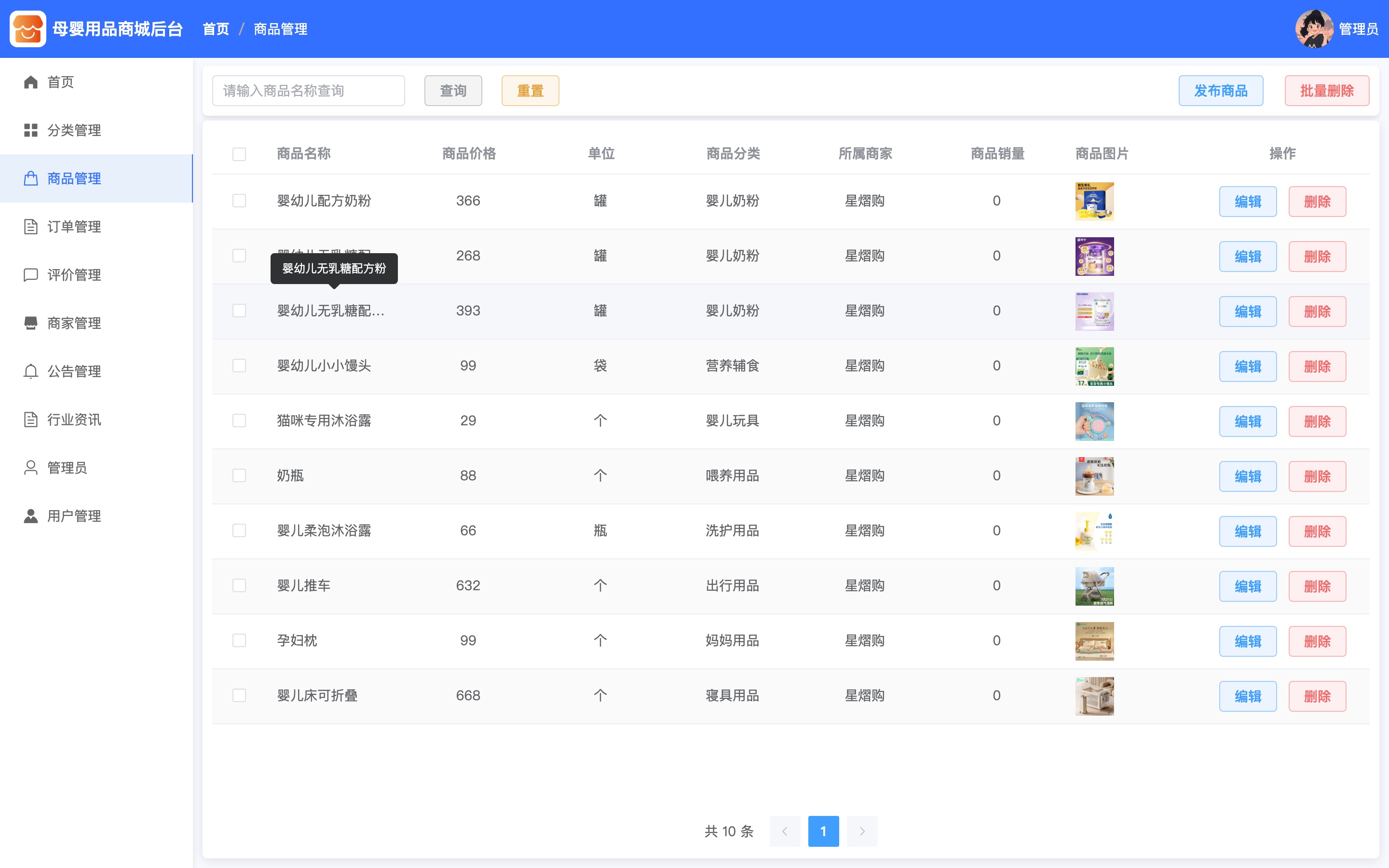The width and height of the screenshot is (1389, 868).
Task: Click the 查询 search button
Action: [x=453, y=91]
